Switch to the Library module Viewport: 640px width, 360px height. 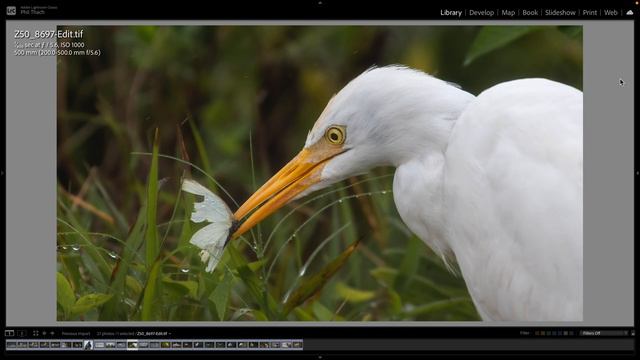coord(451,13)
